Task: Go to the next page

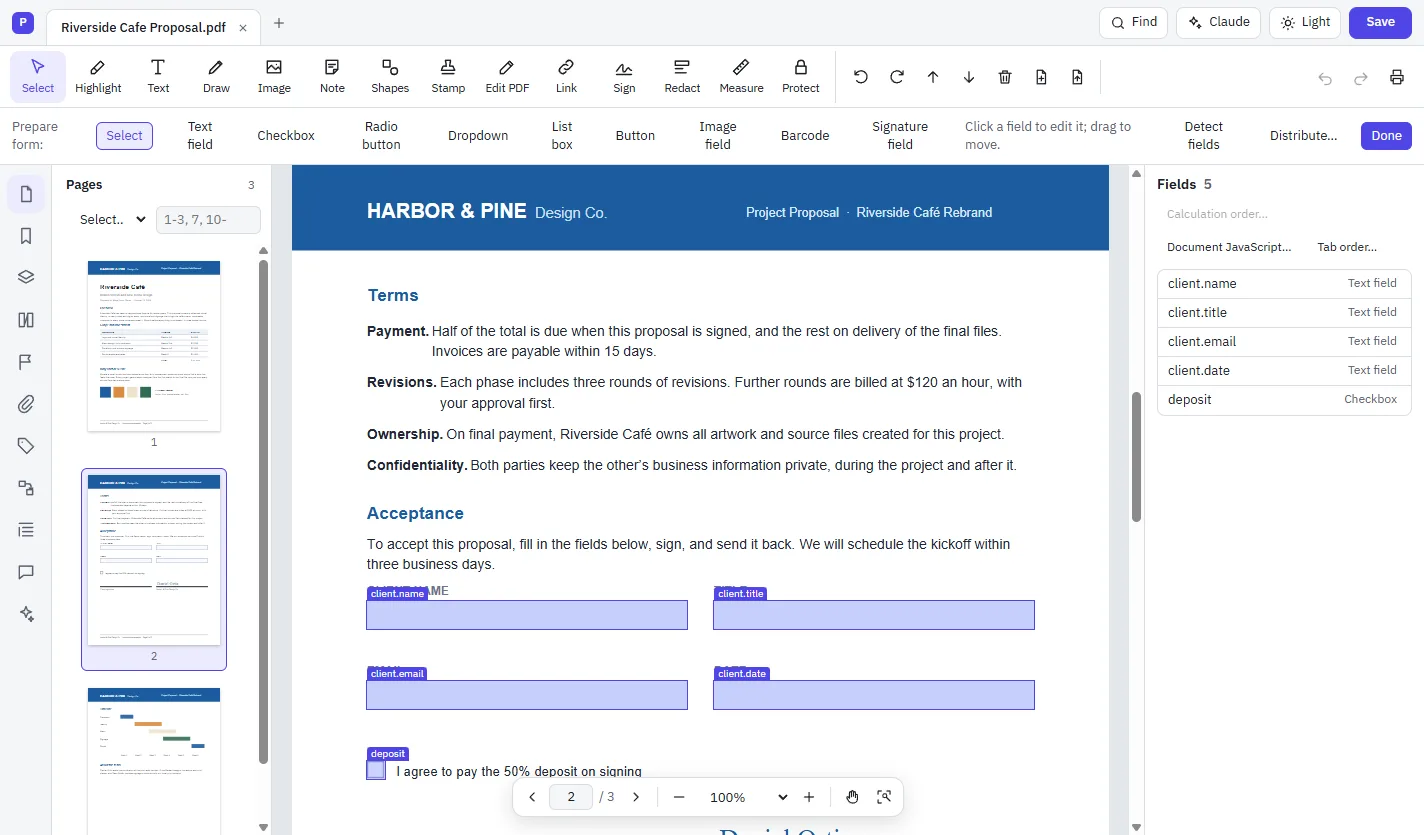Action: 636,797
